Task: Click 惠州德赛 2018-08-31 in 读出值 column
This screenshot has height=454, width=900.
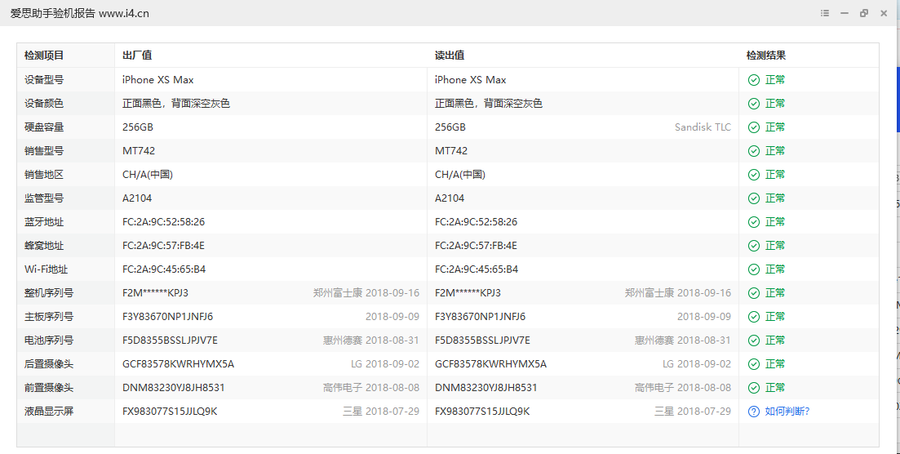Action: tap(682, 340)
